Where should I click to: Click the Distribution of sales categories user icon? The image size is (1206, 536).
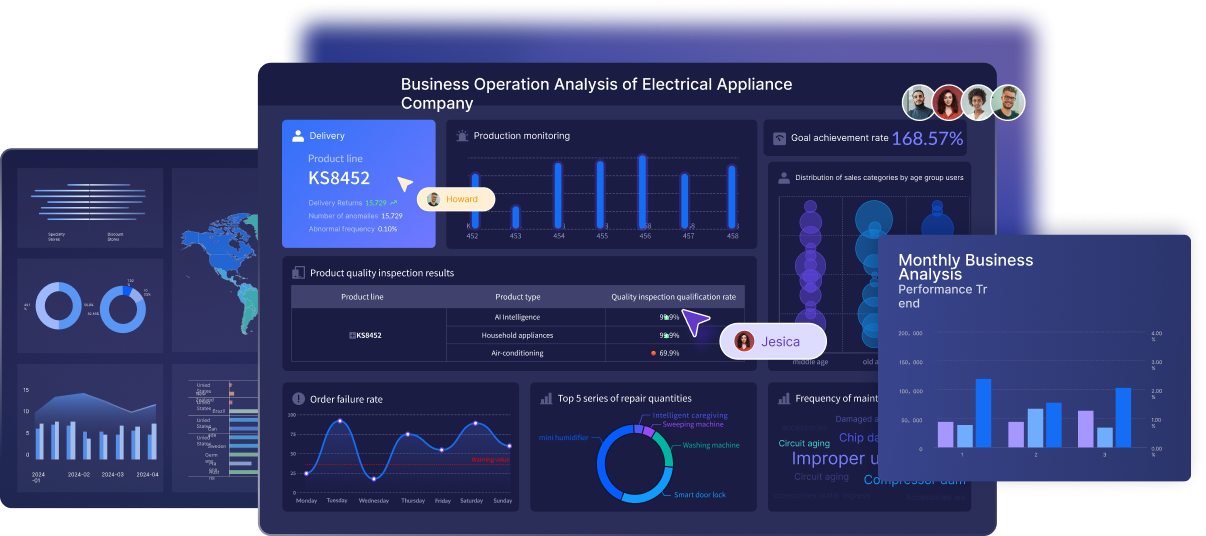(784, 178)
